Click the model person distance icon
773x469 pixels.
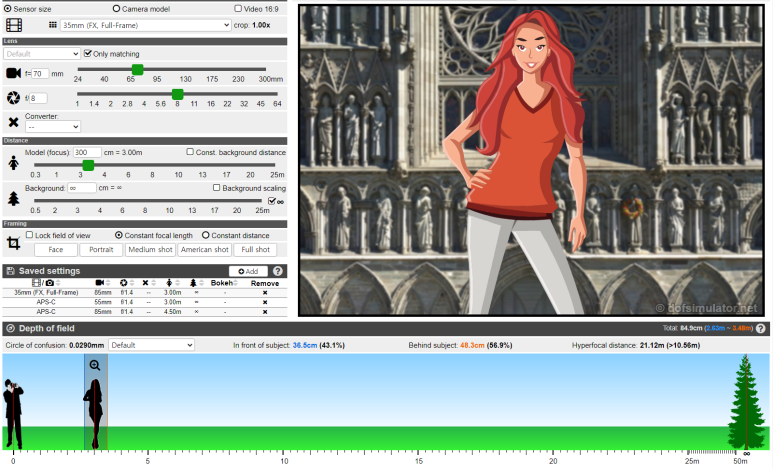coord(13,163)
